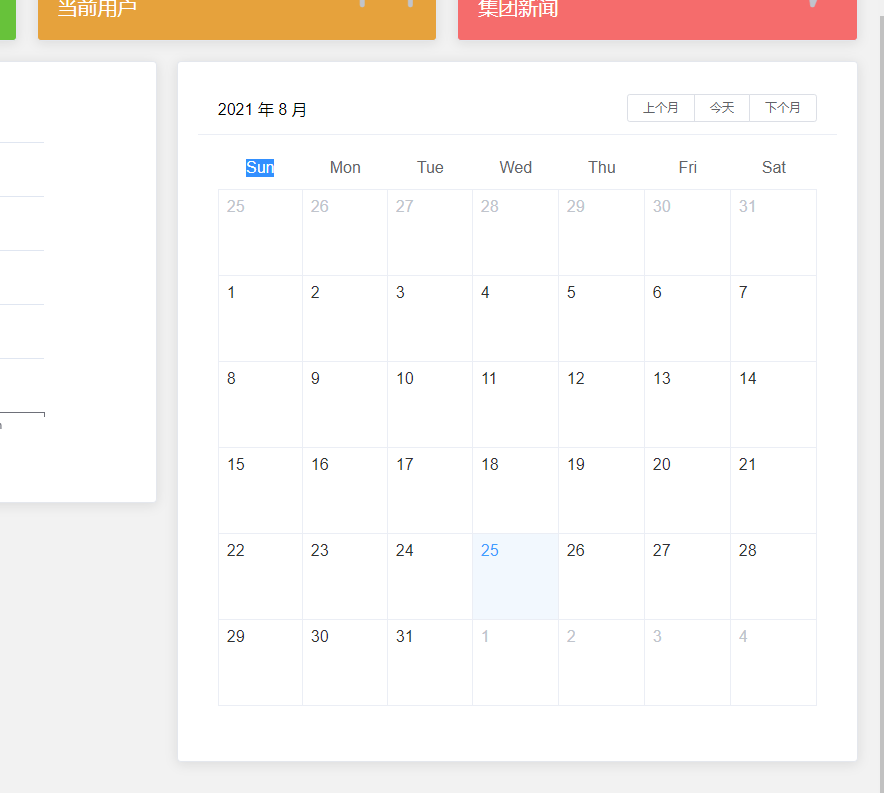Select July 31 in the first row
This screenshot has height=793, width=884.
[774, 233]
